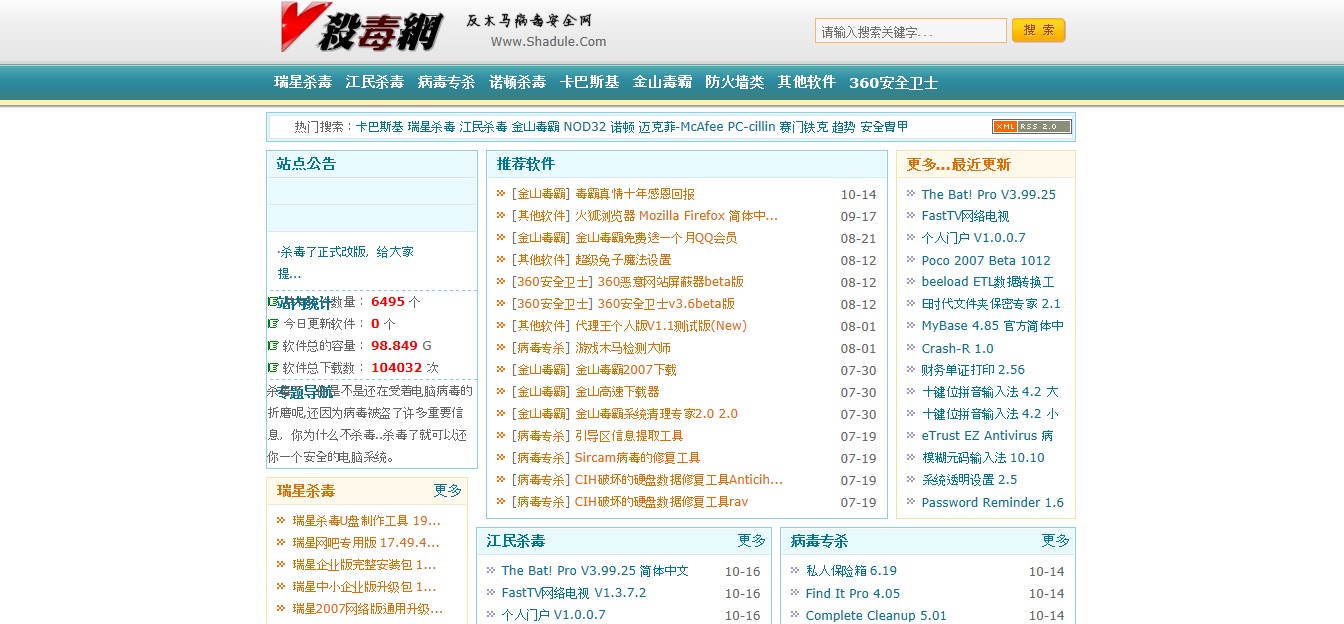Open 引导区信息提取工具 link
This screenshot has width=1344, height=624.
click(x=629, y=436)
